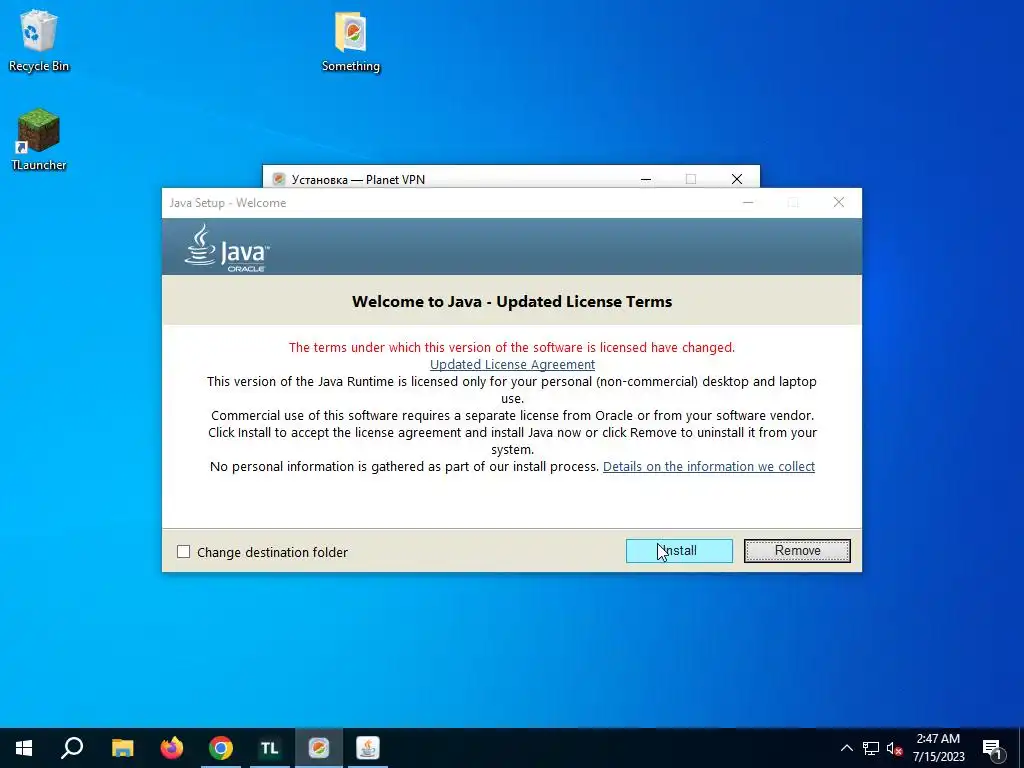Launch Firefox from taskbar
The width and height of the screenshot is (1024, 768).
coord(172,748)
